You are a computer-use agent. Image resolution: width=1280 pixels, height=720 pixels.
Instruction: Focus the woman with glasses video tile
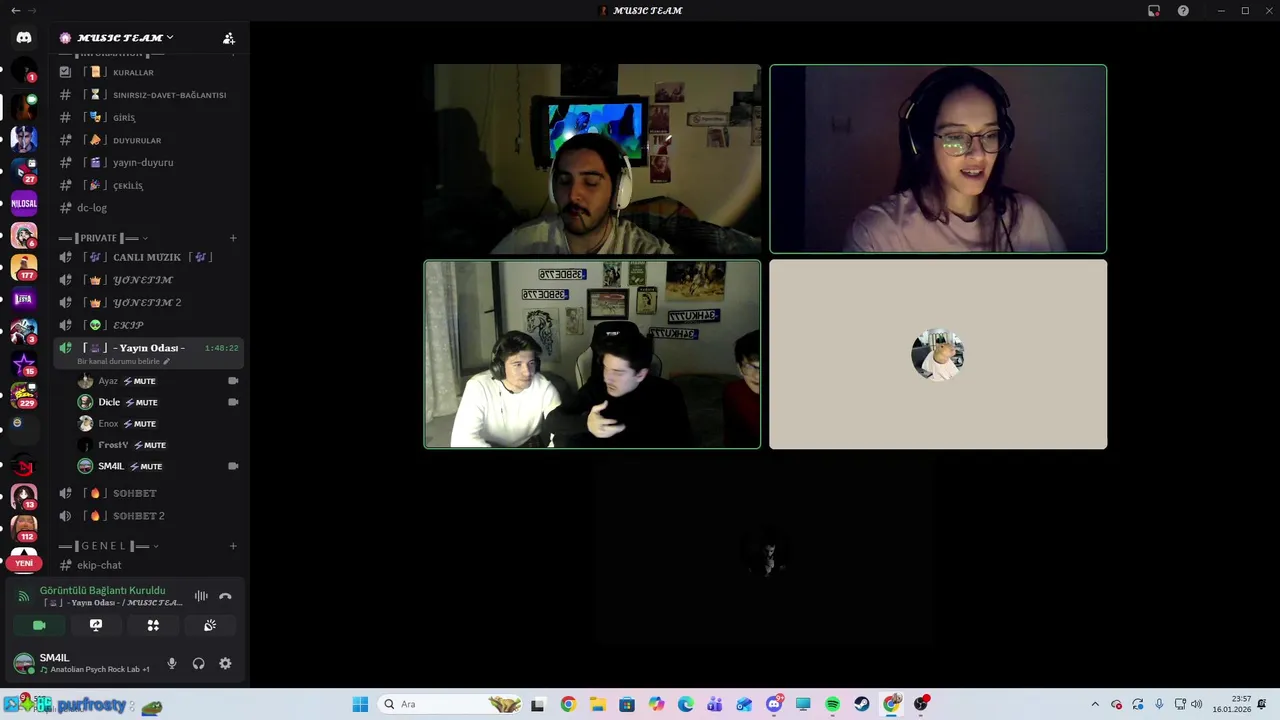click(938, 159)
